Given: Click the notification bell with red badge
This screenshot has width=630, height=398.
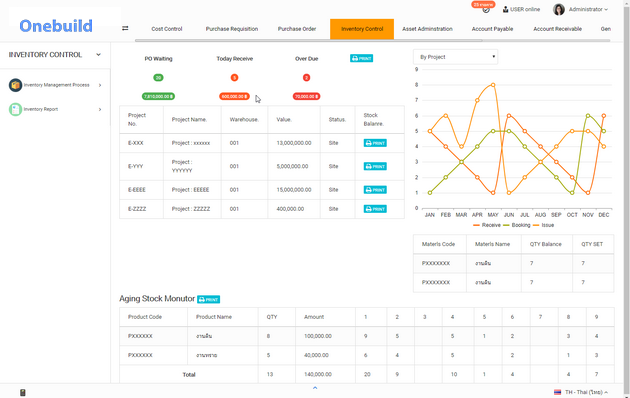Looking at the screenshot, I should (x=485, y=8).
